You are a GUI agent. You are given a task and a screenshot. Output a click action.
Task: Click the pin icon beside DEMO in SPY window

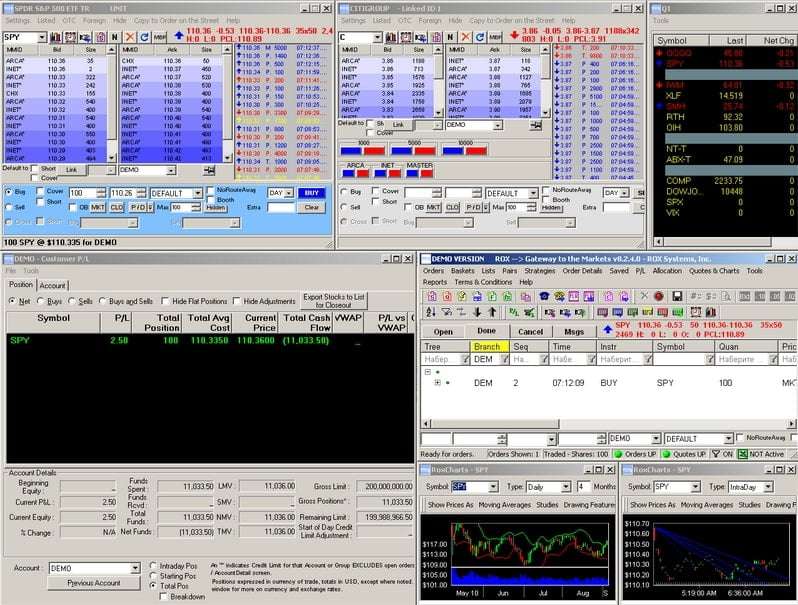pyautogui.click(x=209, y=170)
